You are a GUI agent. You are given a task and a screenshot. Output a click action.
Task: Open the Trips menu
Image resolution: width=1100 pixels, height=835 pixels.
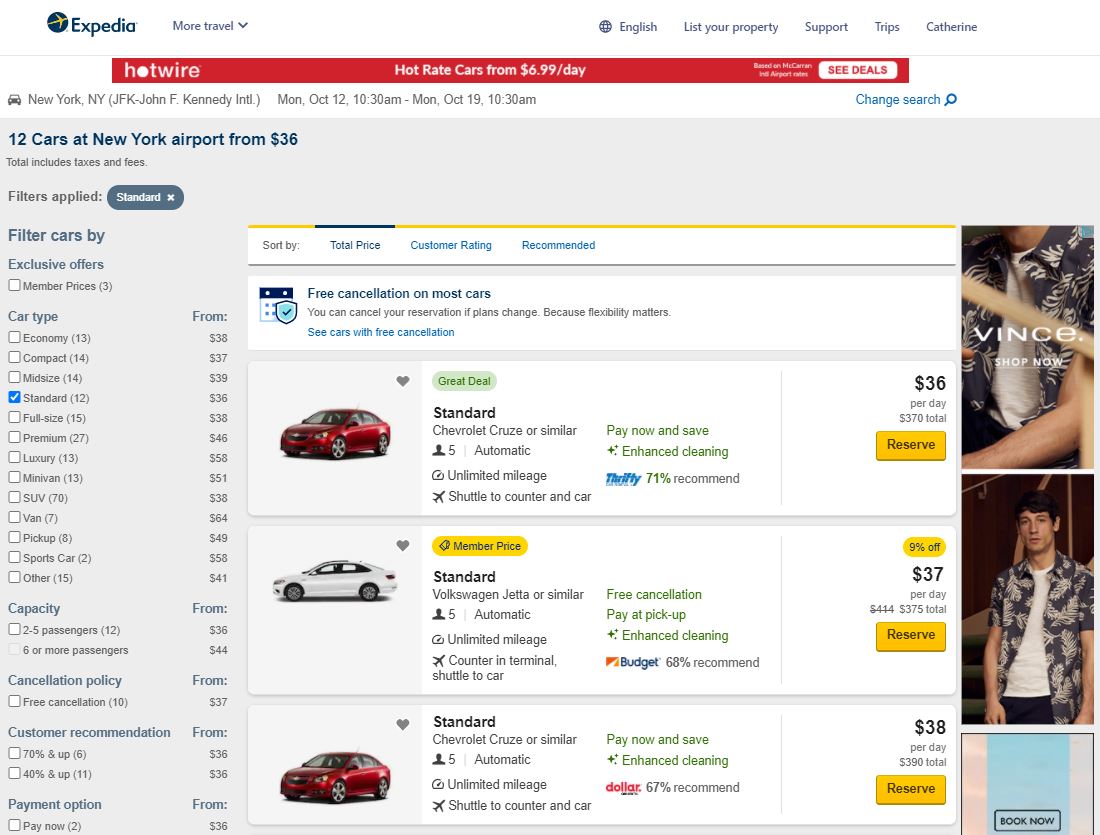tap(887, 27)
